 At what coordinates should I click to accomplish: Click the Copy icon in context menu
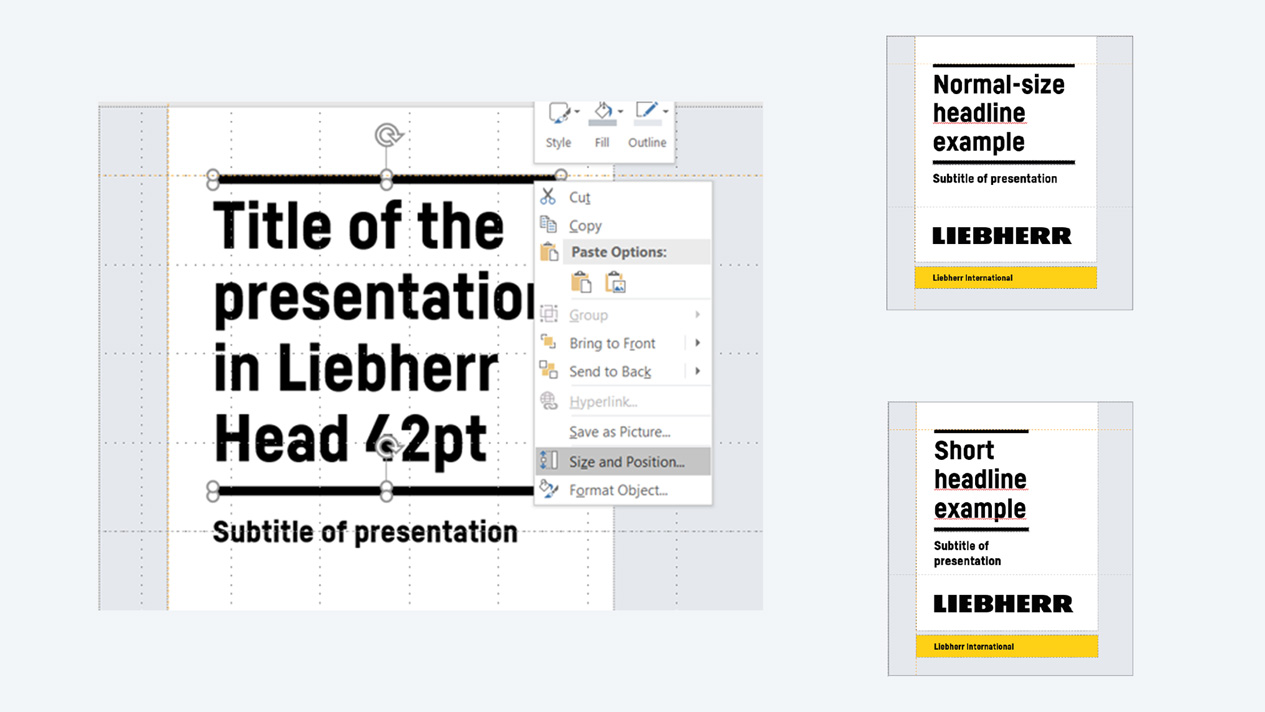point(548,225)
